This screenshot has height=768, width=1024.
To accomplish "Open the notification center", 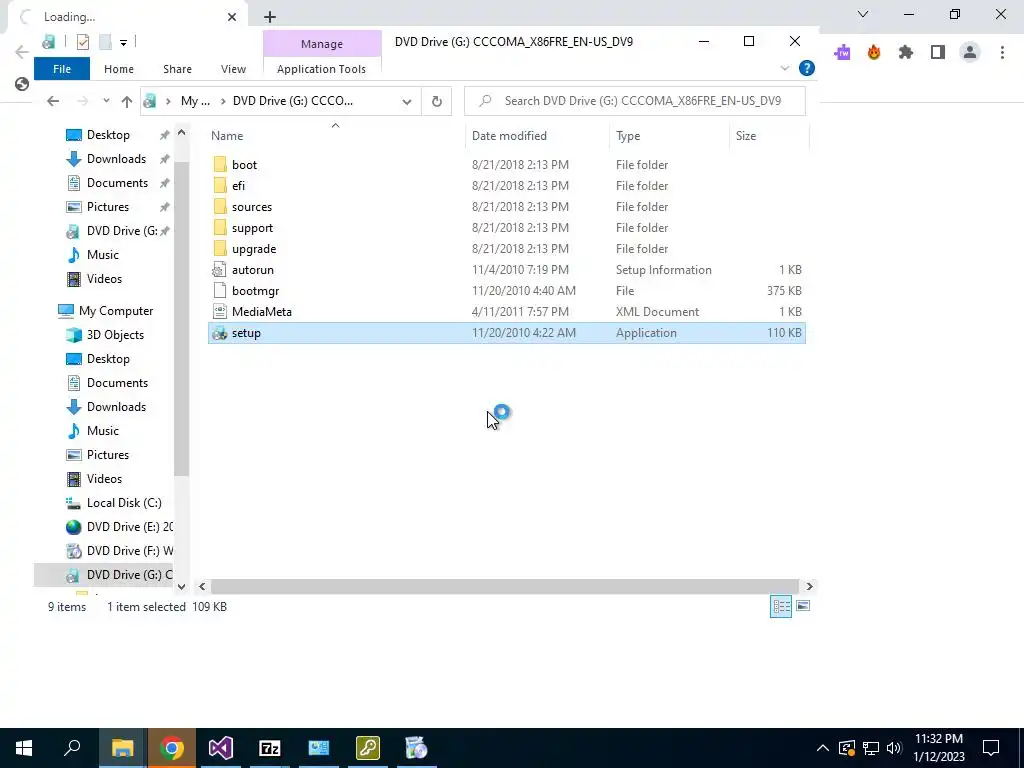I will coord(991,748).
